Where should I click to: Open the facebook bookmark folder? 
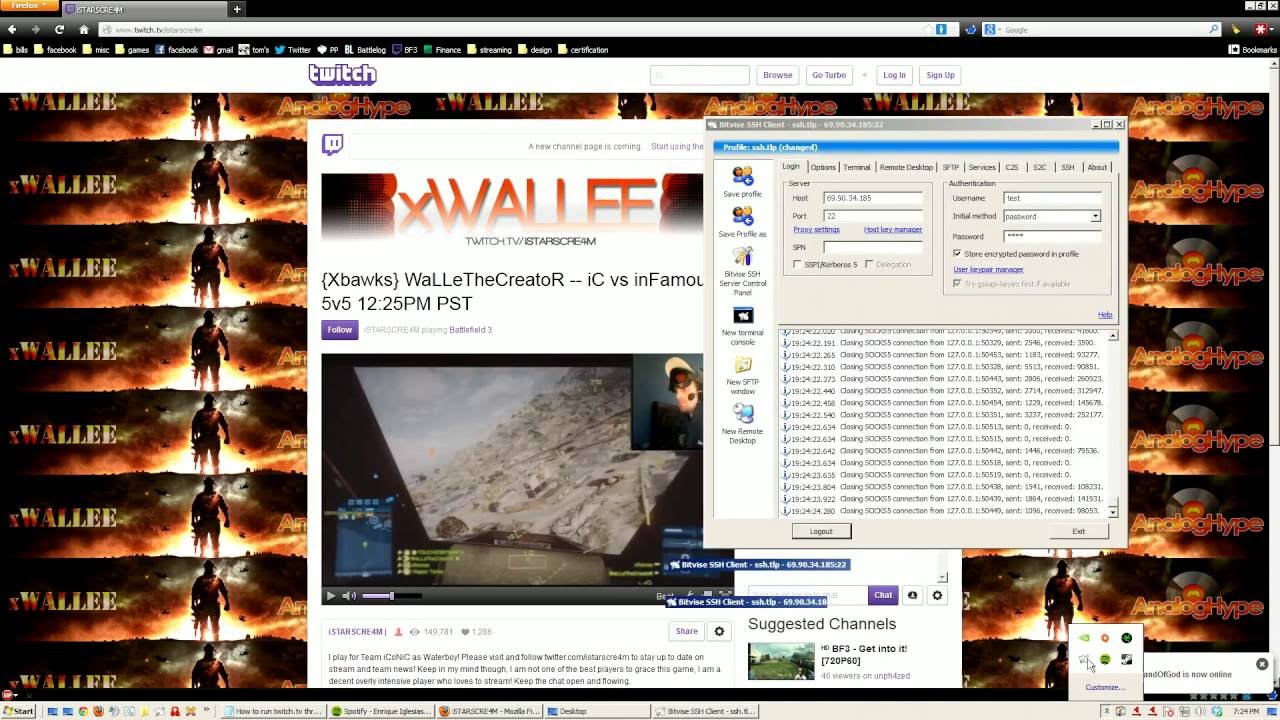(54, 49)
